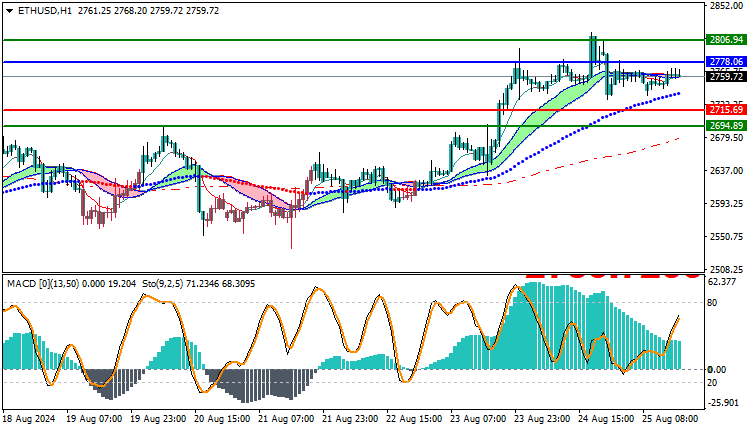Click the 23 Aug 23:00 time label
Viewport: 750px width, 430px height.
[543, 419]
